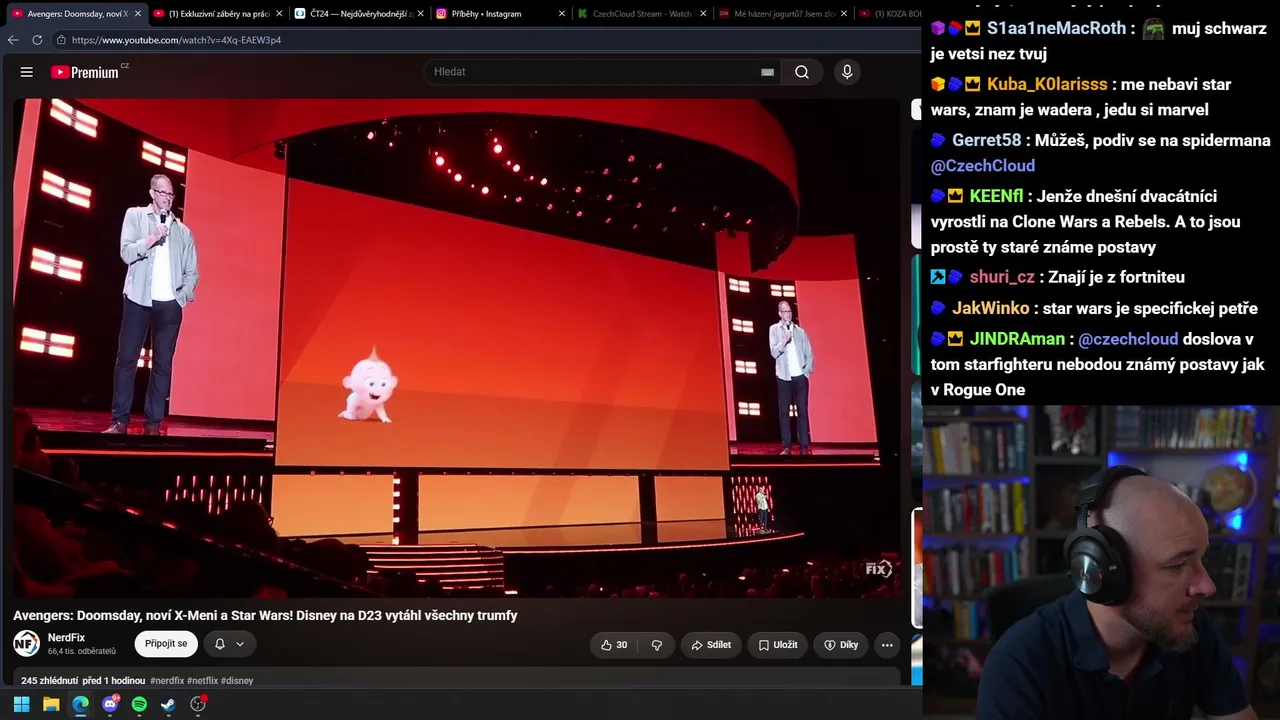Click chat username shuri_cz
The height and width of the screenshot is (720, 1280).
coord(1002,277)
